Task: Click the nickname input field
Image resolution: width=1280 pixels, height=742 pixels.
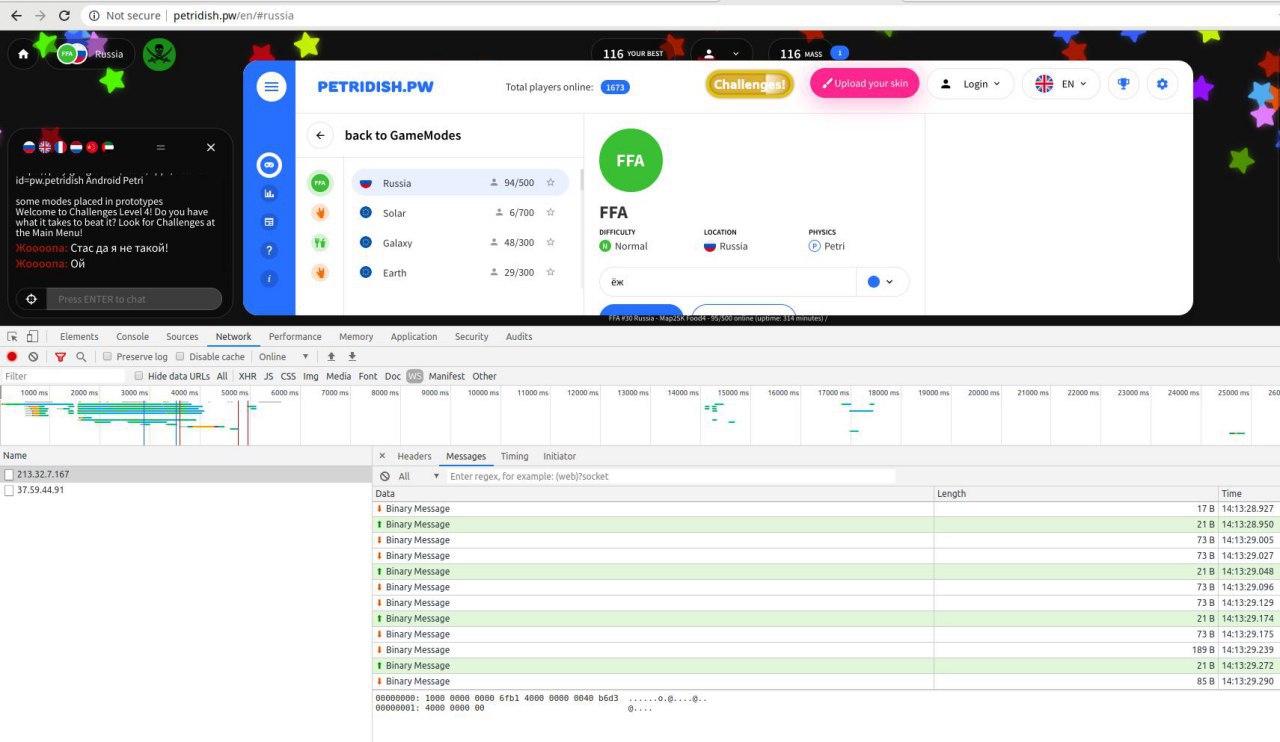Action: (727, 282)
